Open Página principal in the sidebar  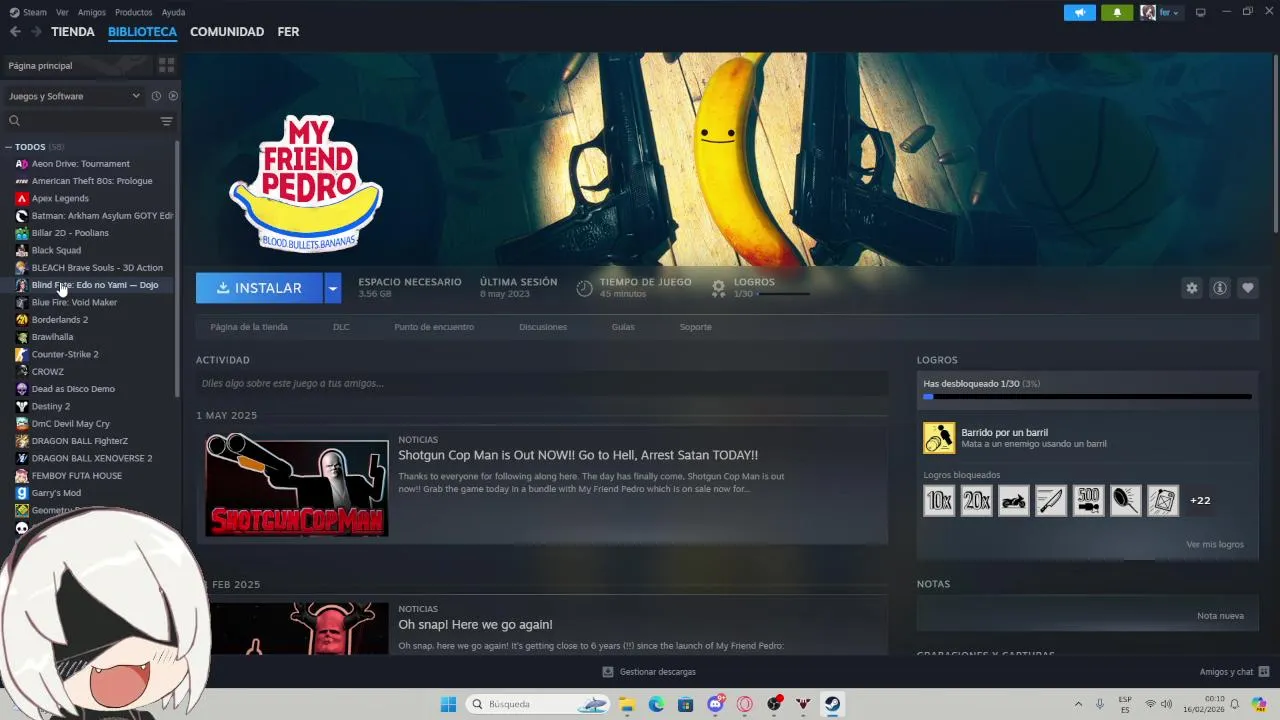pos(78,65)
